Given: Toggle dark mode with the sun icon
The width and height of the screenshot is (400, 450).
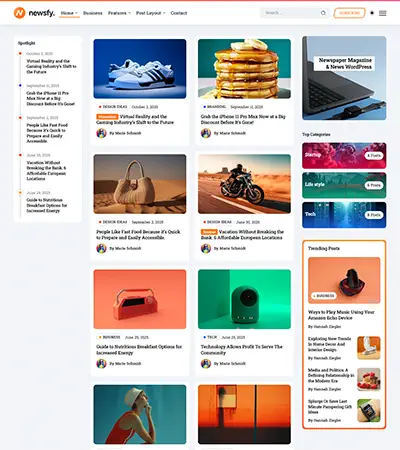Looking at the screenshot, I should tap(372, 13).
